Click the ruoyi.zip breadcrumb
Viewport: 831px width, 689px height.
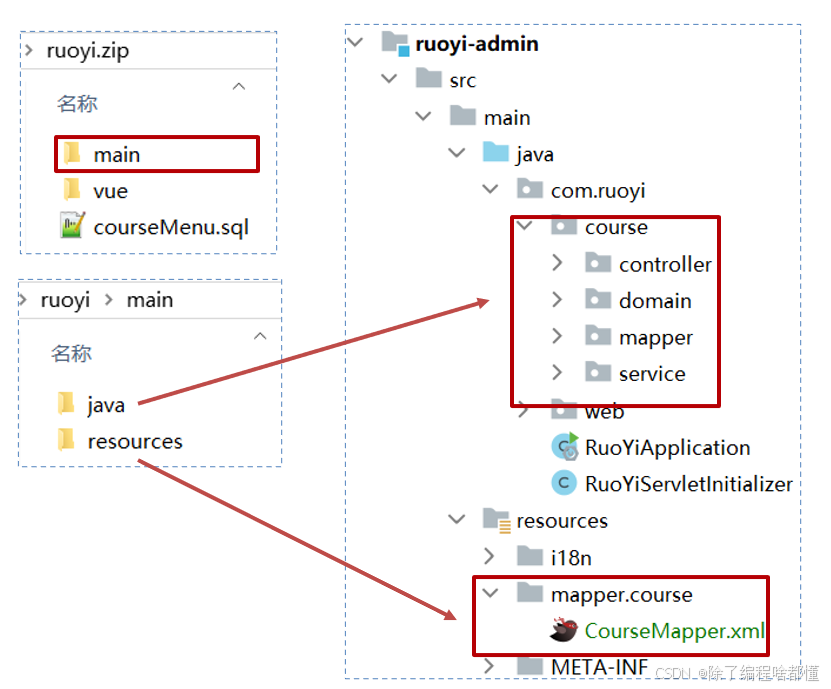click(x=87, y=51)
